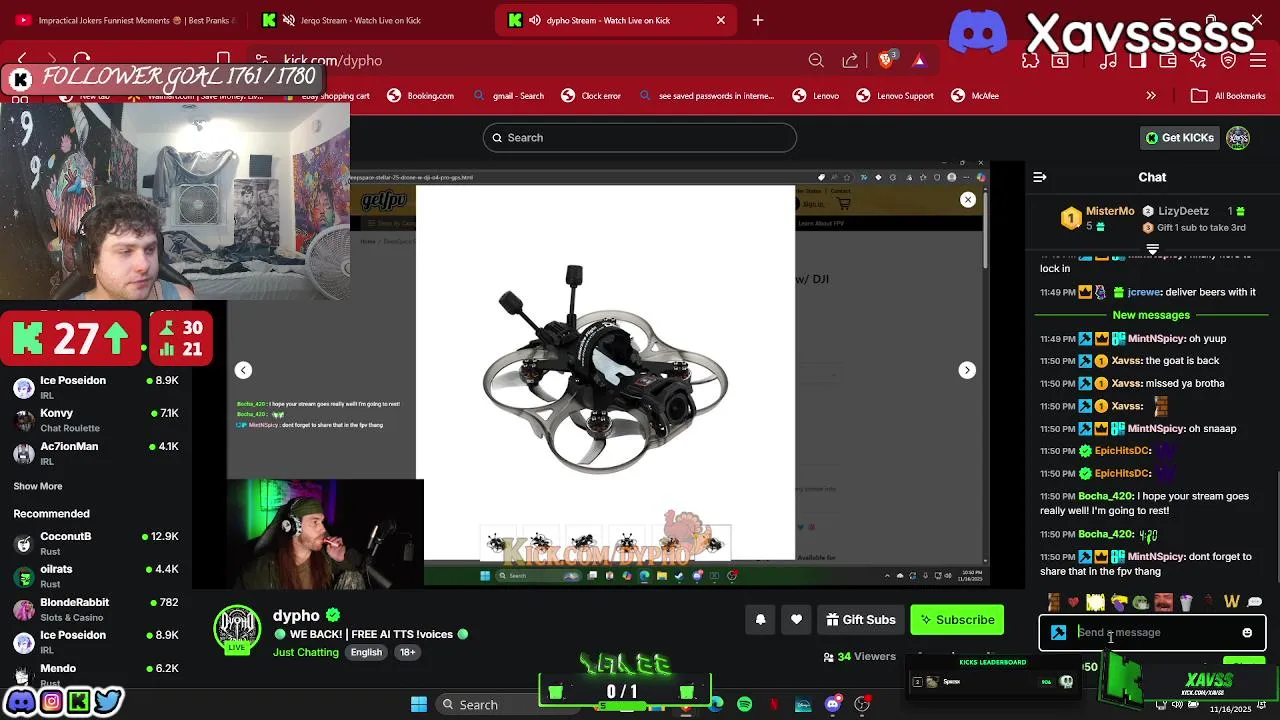Go to next drone image arrow
This screenshot has width=1280, height=720.
coord(967,370)
